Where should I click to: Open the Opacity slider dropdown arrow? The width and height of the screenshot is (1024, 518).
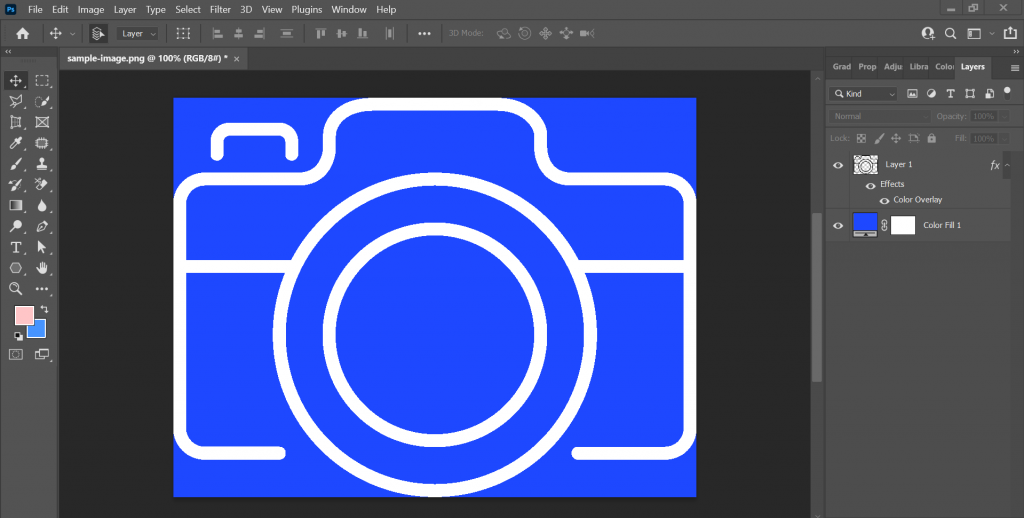click(1003, 116)
